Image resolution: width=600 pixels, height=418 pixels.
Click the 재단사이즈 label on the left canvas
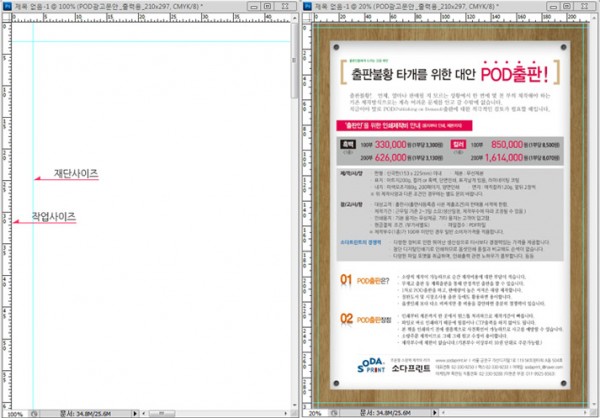coord(76,174)
